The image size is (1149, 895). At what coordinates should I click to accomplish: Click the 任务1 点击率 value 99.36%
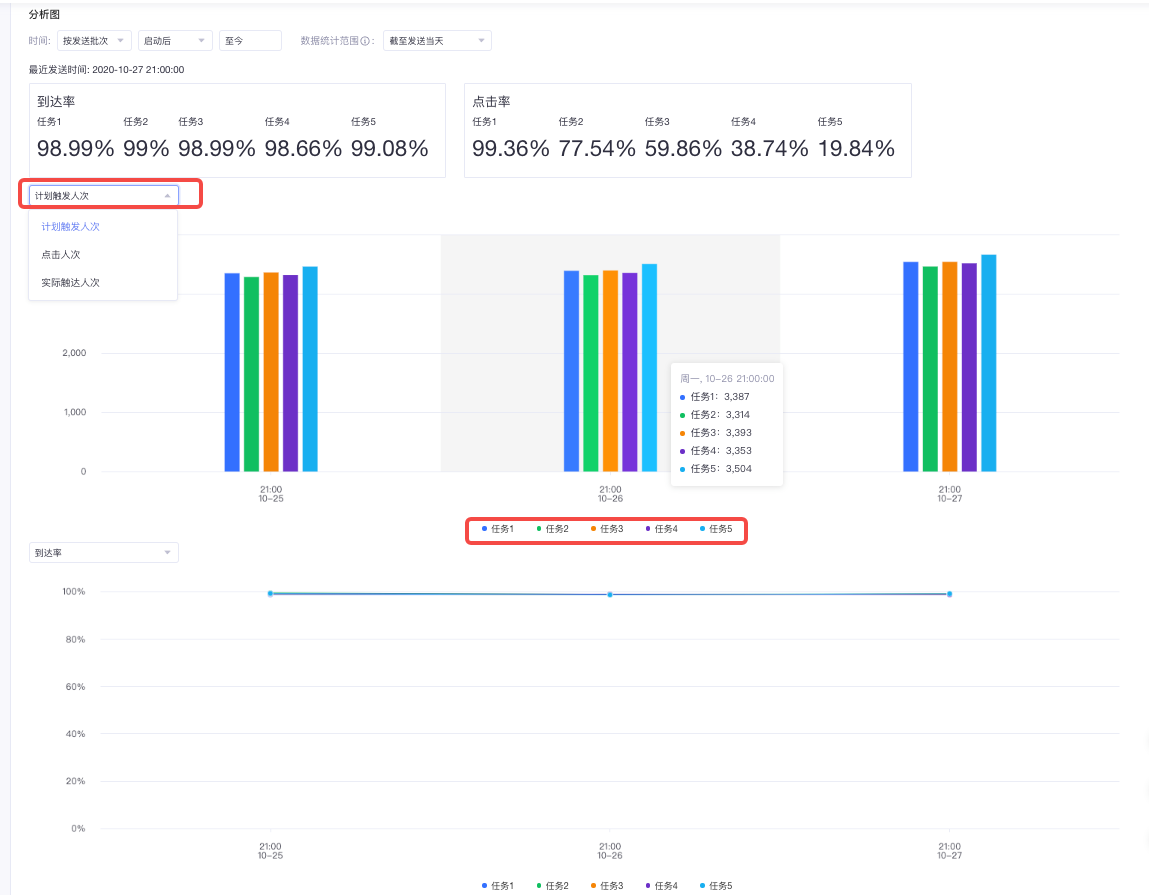point(511,149)
